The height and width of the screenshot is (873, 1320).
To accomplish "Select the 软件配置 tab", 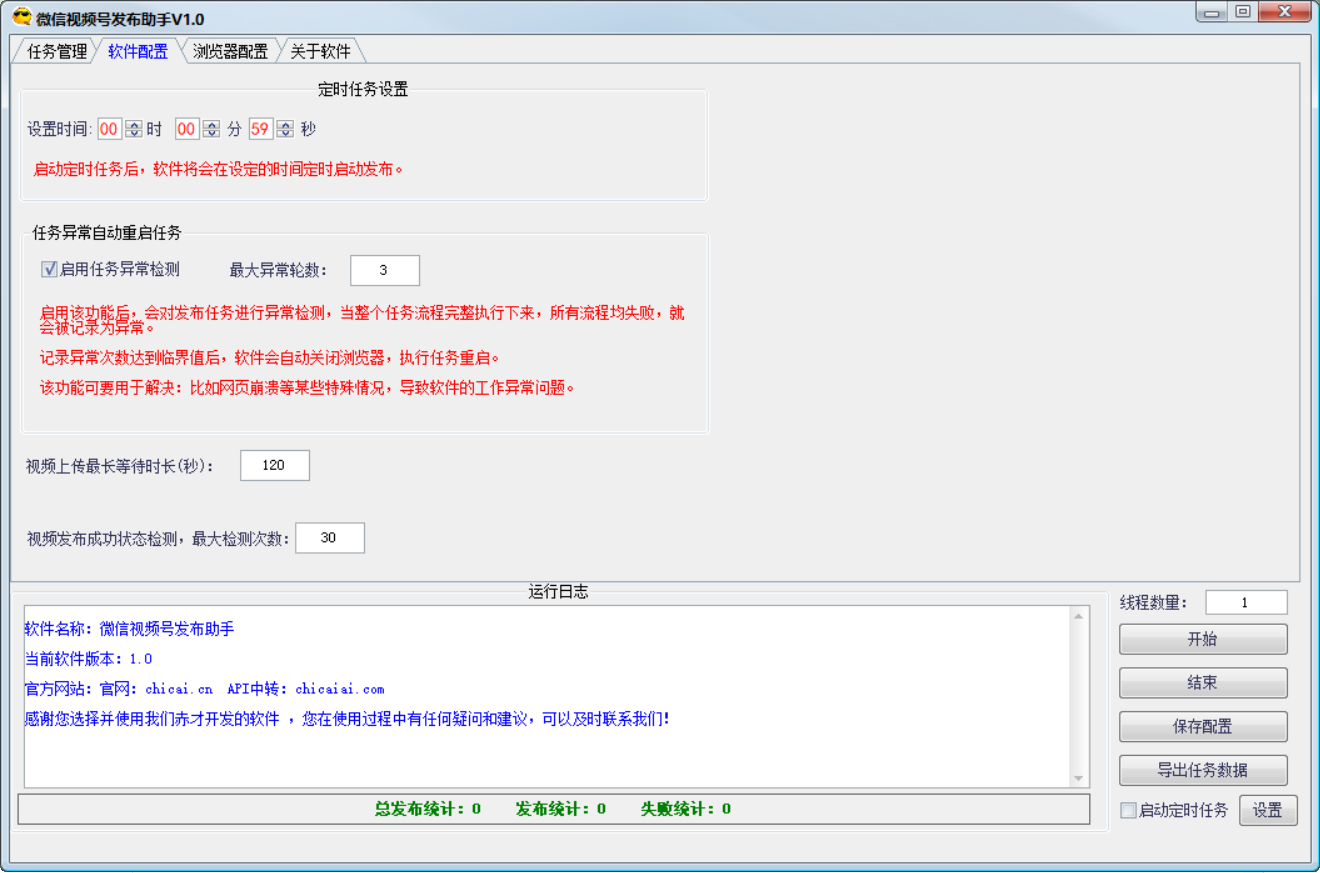I will (138, 52).
